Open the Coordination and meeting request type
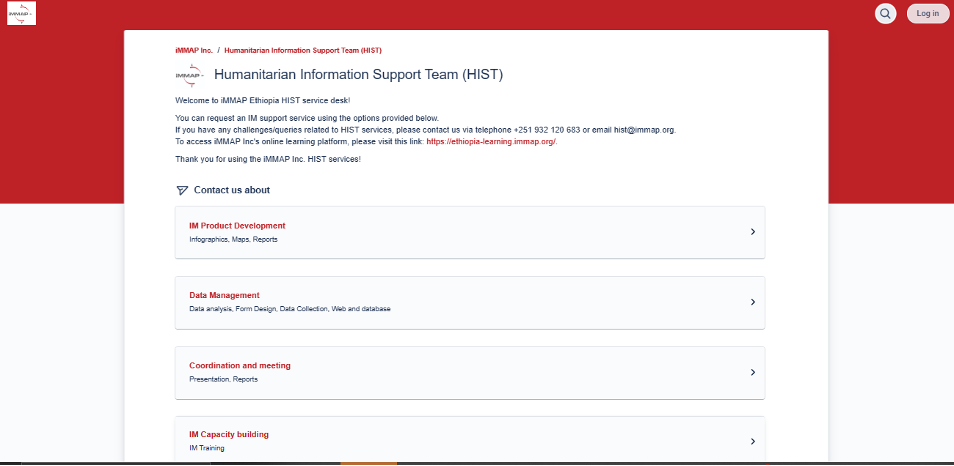This screenshot has width=954, height=466. (470, 373)
